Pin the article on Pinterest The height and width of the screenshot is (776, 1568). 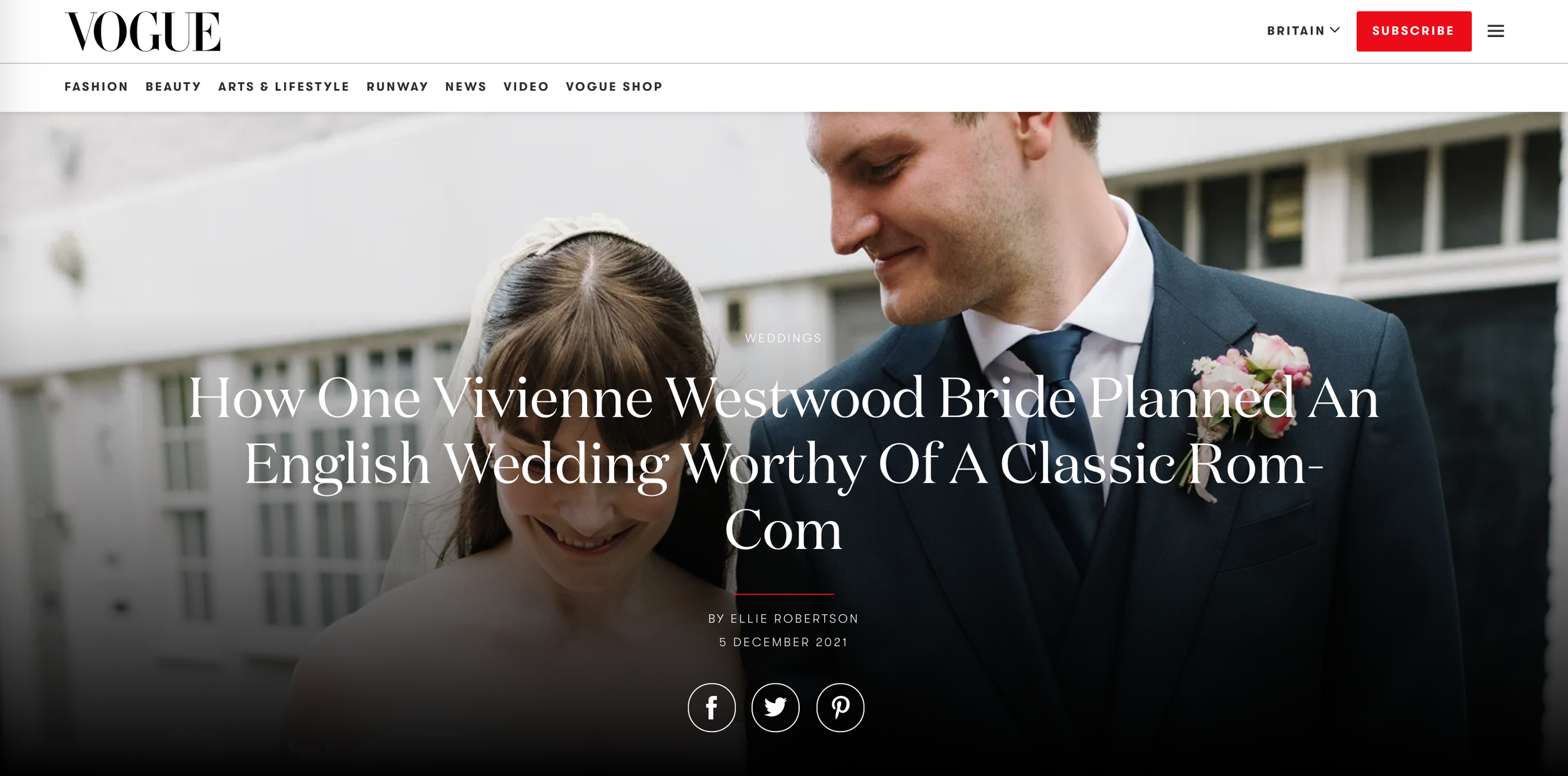point(840,707)
